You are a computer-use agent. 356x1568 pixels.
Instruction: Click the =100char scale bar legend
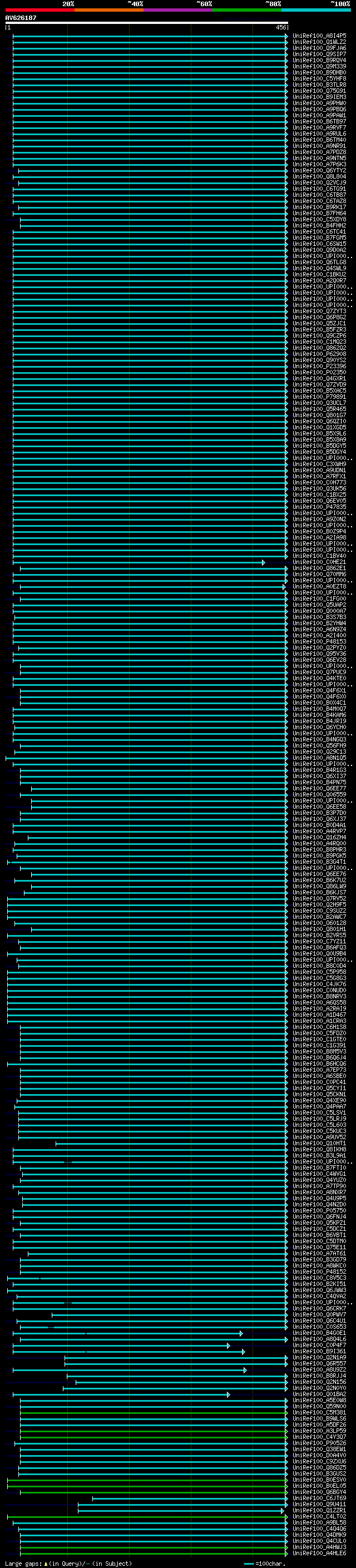coord(264,1563)
